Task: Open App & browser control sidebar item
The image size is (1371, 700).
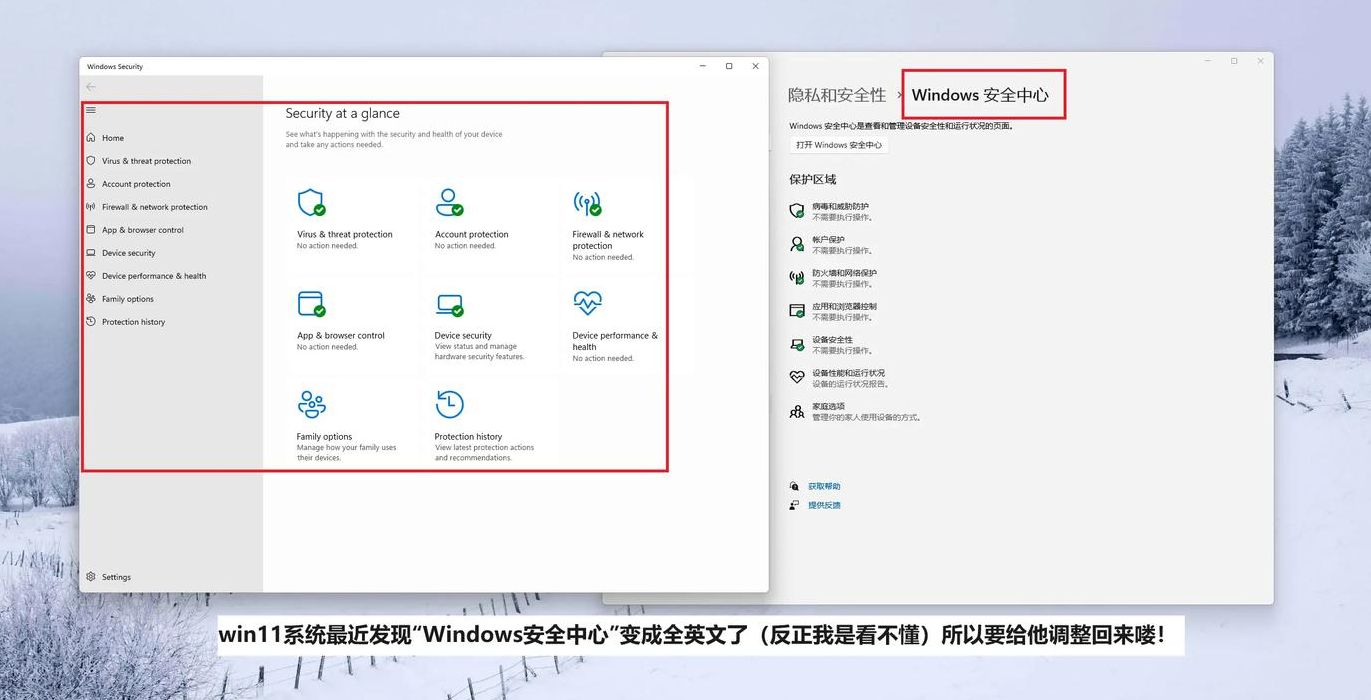Action: [x=143, y=230]
